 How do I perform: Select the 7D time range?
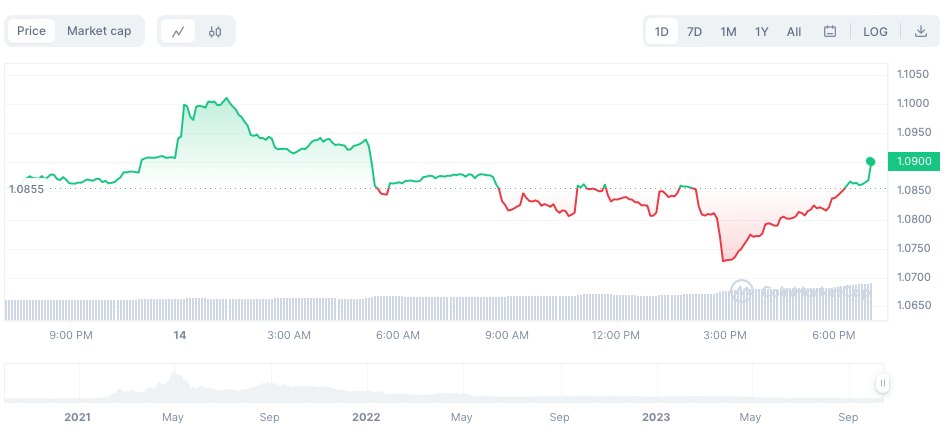pyautogui.click(x=694, y=31)
